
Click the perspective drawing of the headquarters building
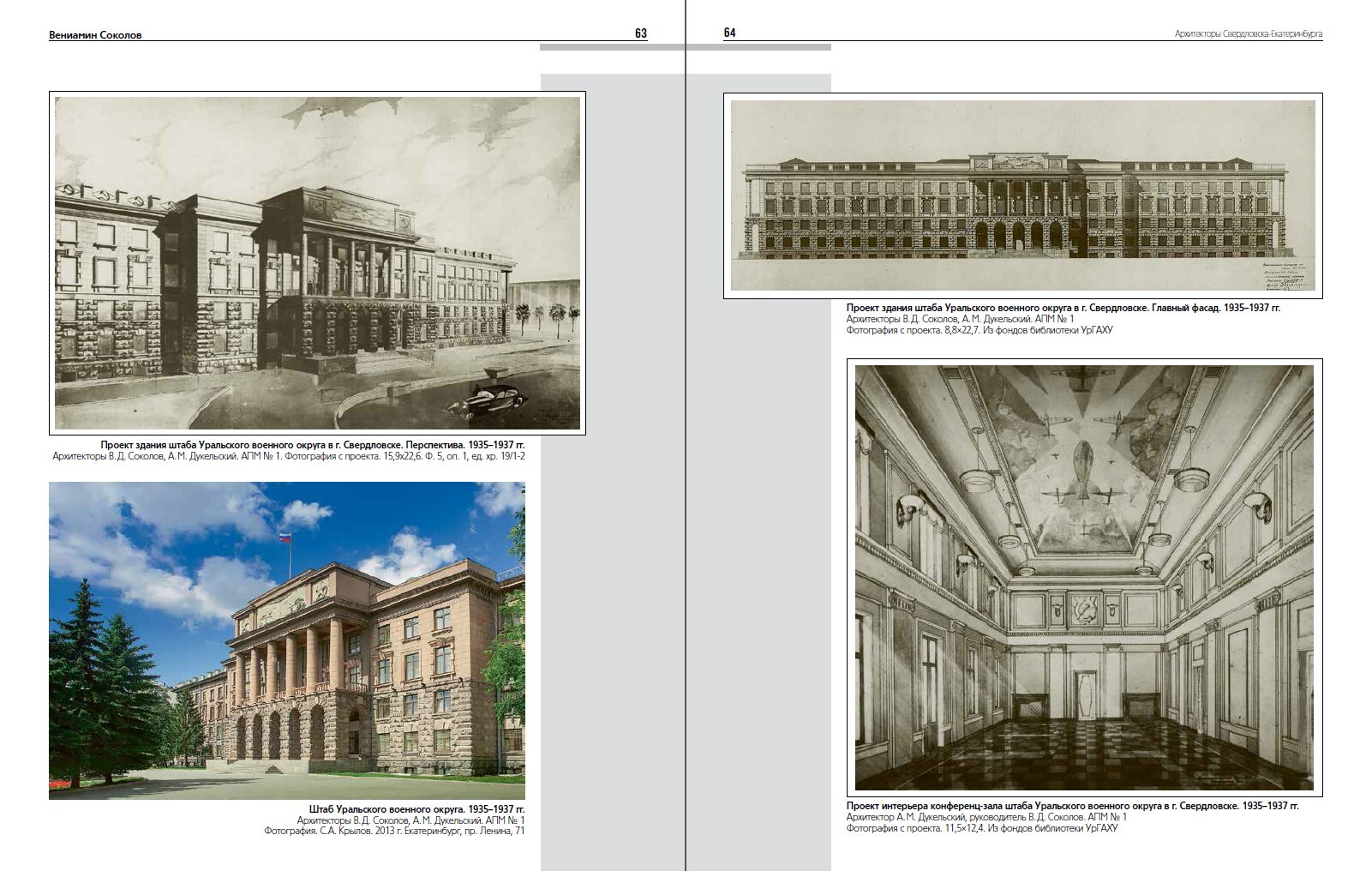tap(317, 262)
